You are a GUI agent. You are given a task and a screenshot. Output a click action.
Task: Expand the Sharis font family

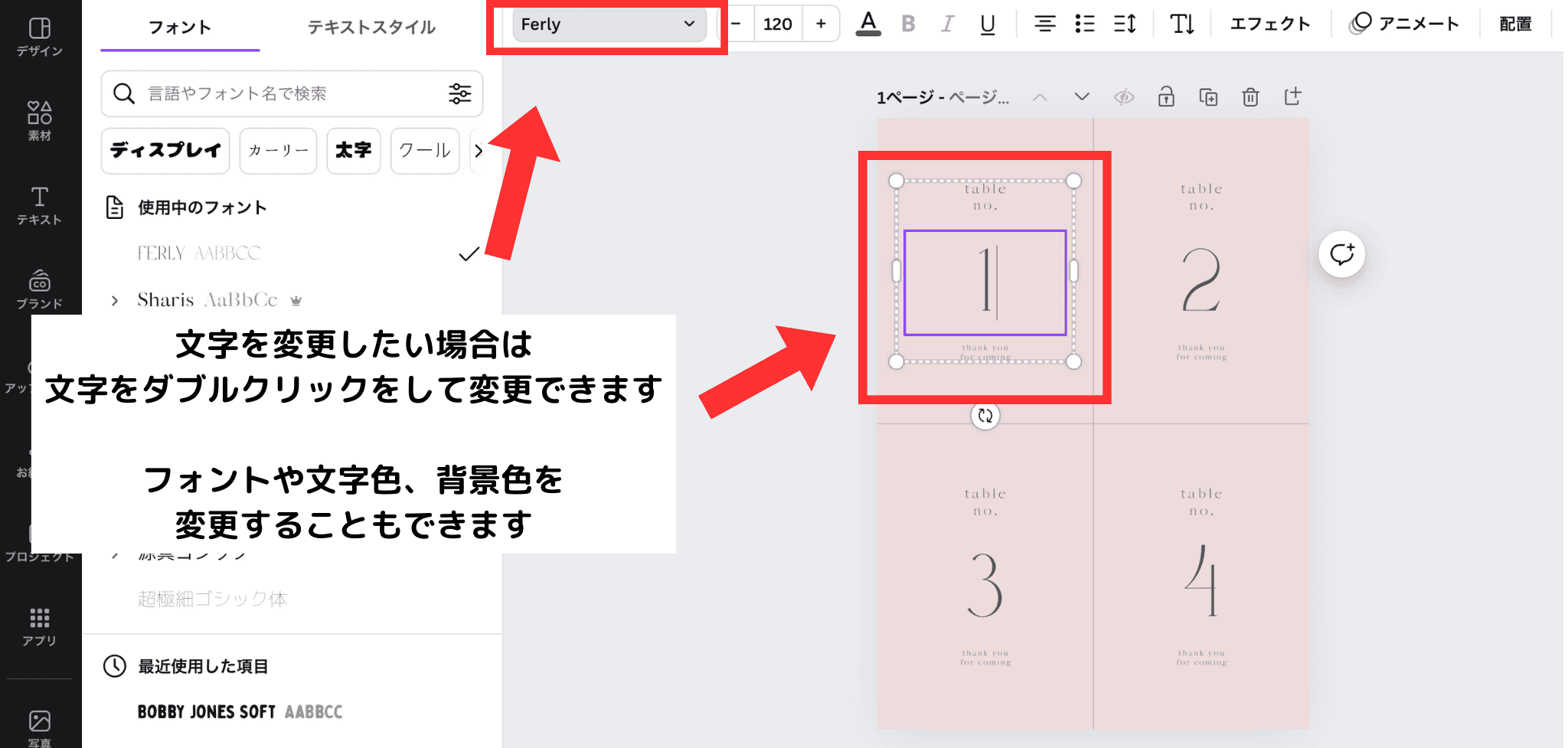pos(115,300)
